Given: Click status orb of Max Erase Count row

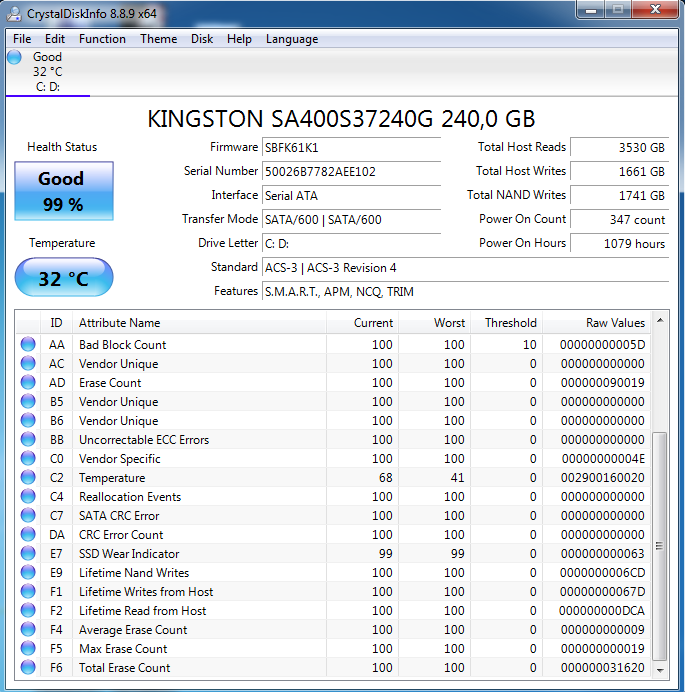Looking at the screenshot, I should pyautogui.click(x=28, y=648).
